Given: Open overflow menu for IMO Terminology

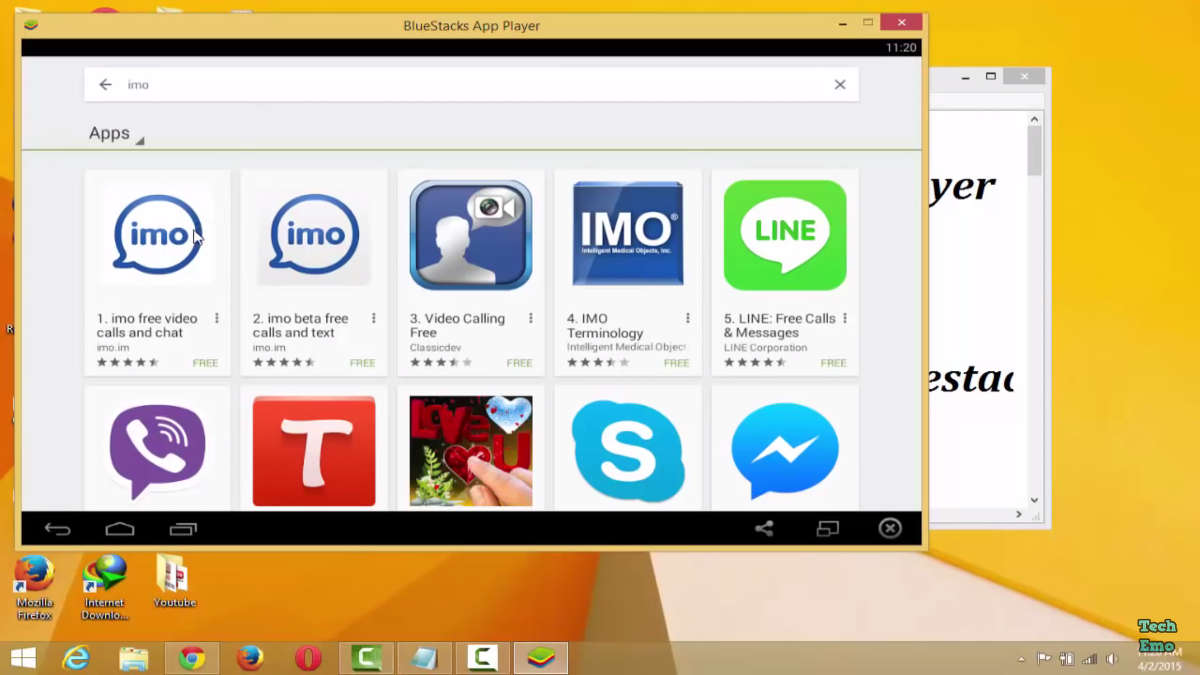Looking at the screenshot, I should (x=688, y=319).
